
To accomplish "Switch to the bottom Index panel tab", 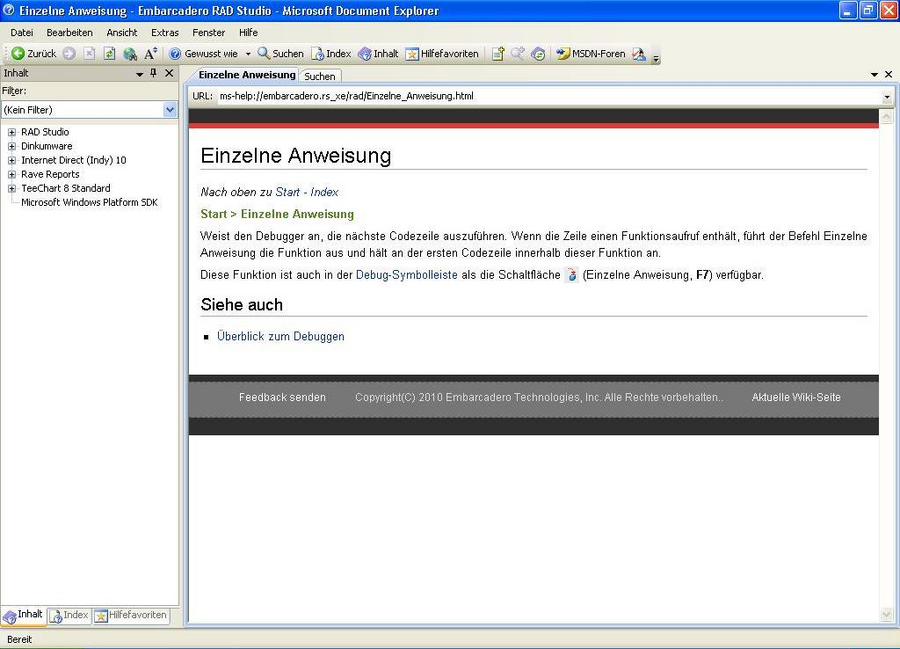I will coord(69,616).
